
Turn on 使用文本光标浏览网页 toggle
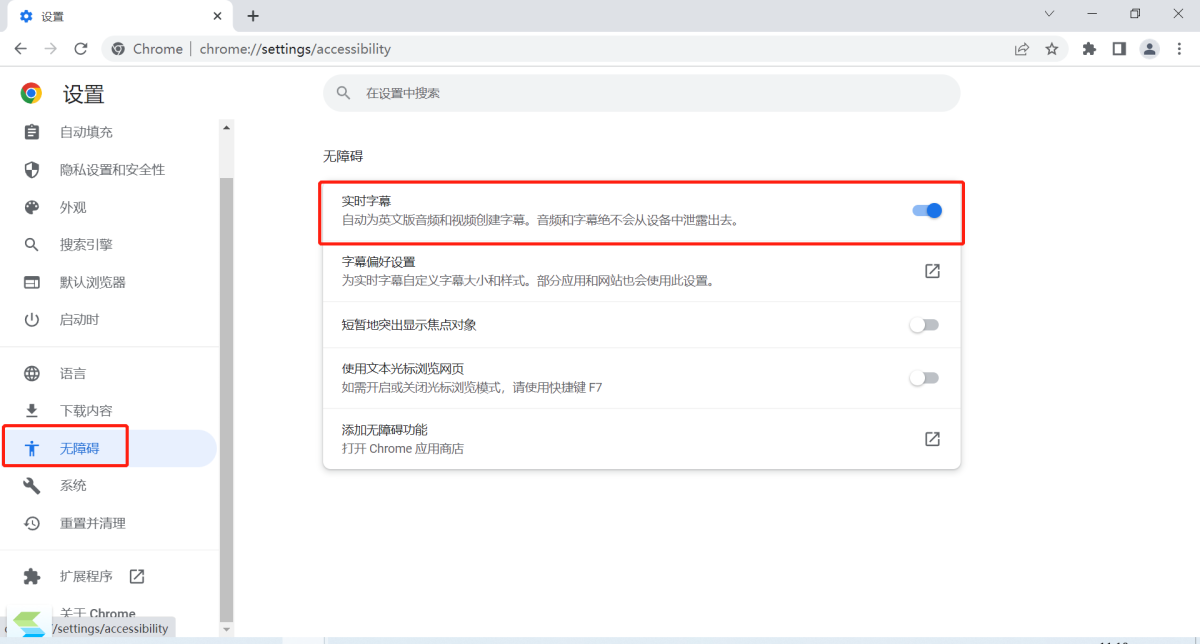tap(924, 378)
